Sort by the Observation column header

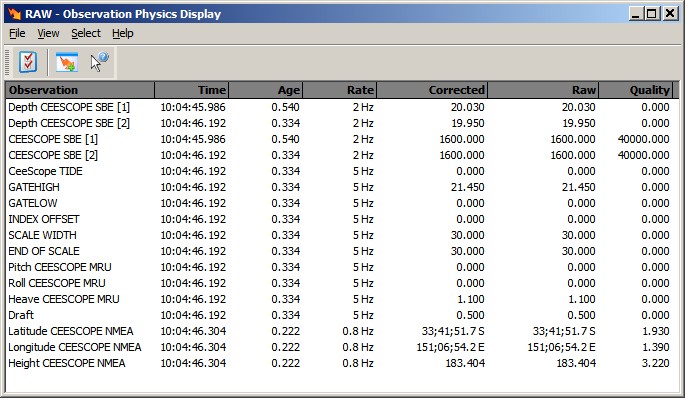[80, 90]
